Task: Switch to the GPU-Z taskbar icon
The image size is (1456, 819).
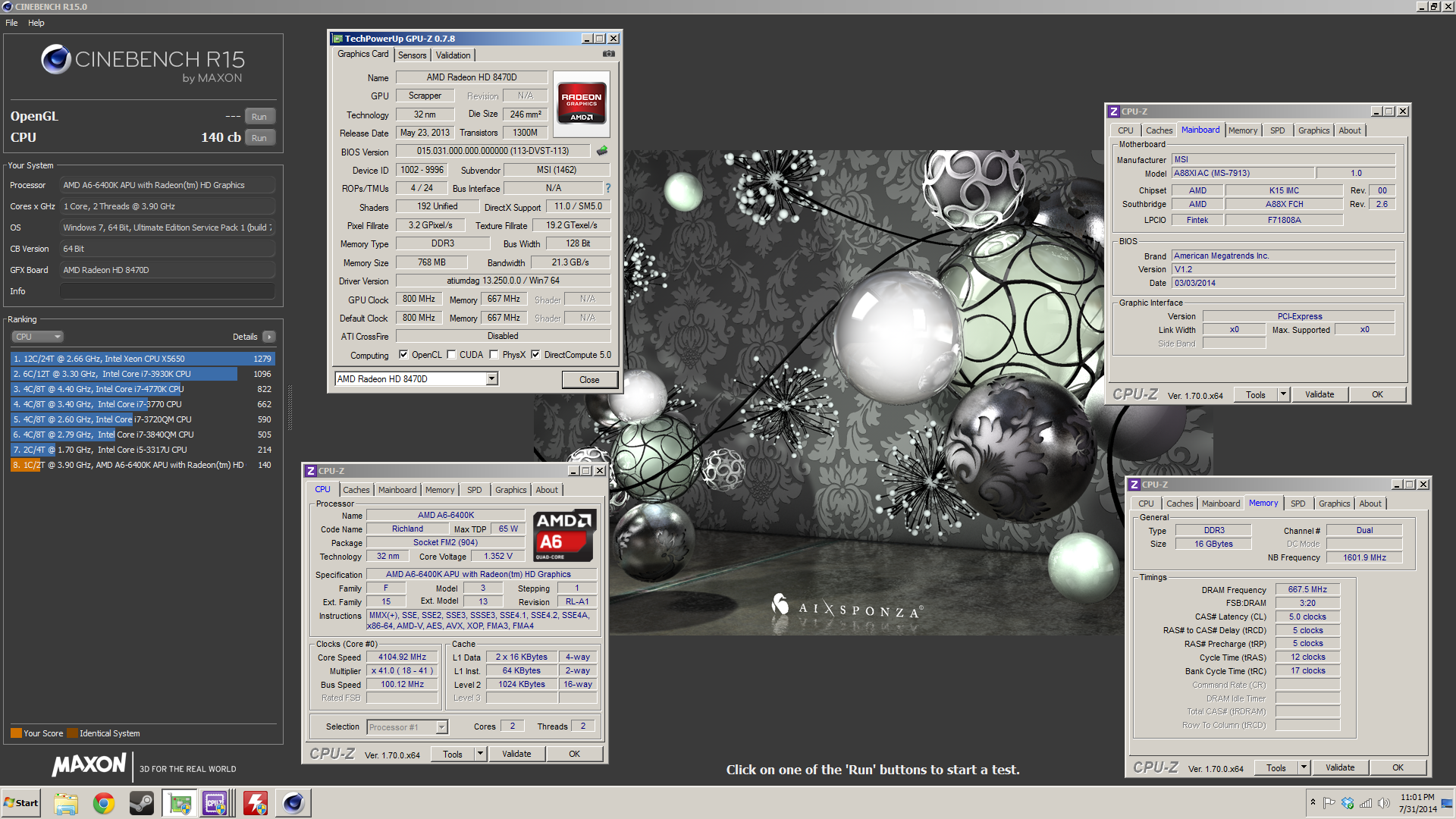Action: click(180, 803)
